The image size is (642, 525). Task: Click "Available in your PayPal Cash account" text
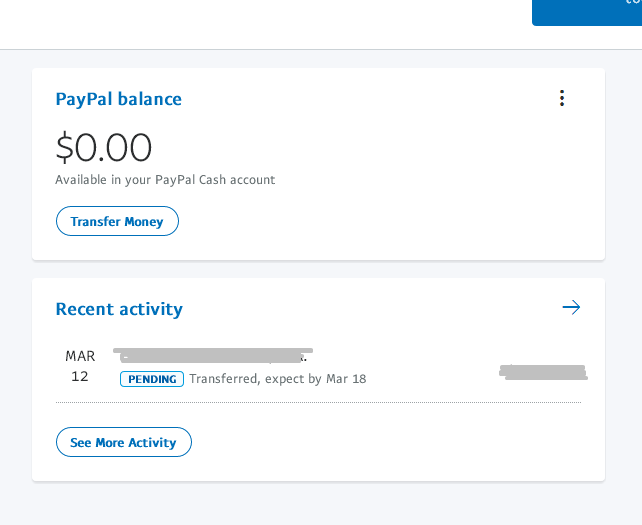pyautogui.click(x=165, y=180)
